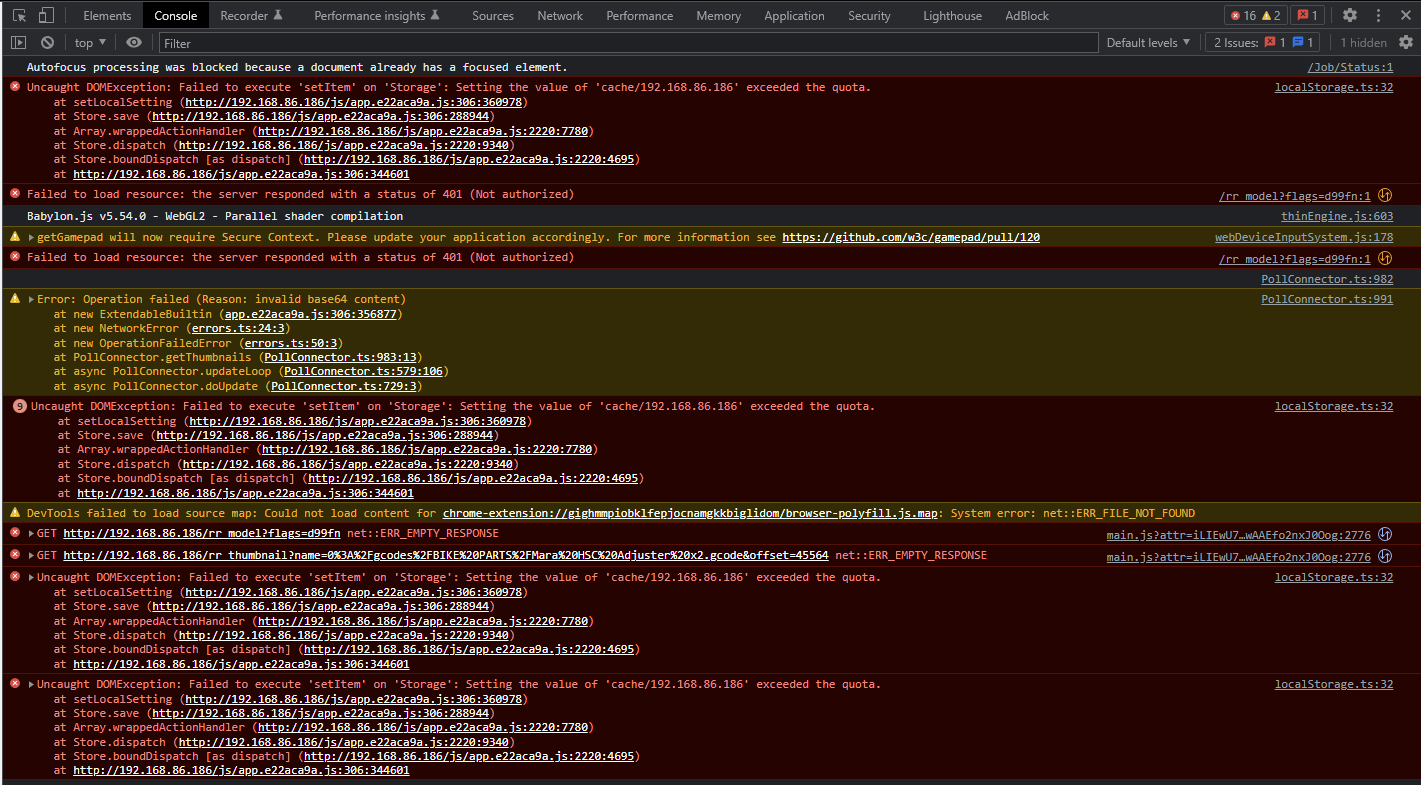Click the 1 hidden messages label
Image resolution: width=1421 pixels, height=785 pixels.
(x=1364, y=42)
